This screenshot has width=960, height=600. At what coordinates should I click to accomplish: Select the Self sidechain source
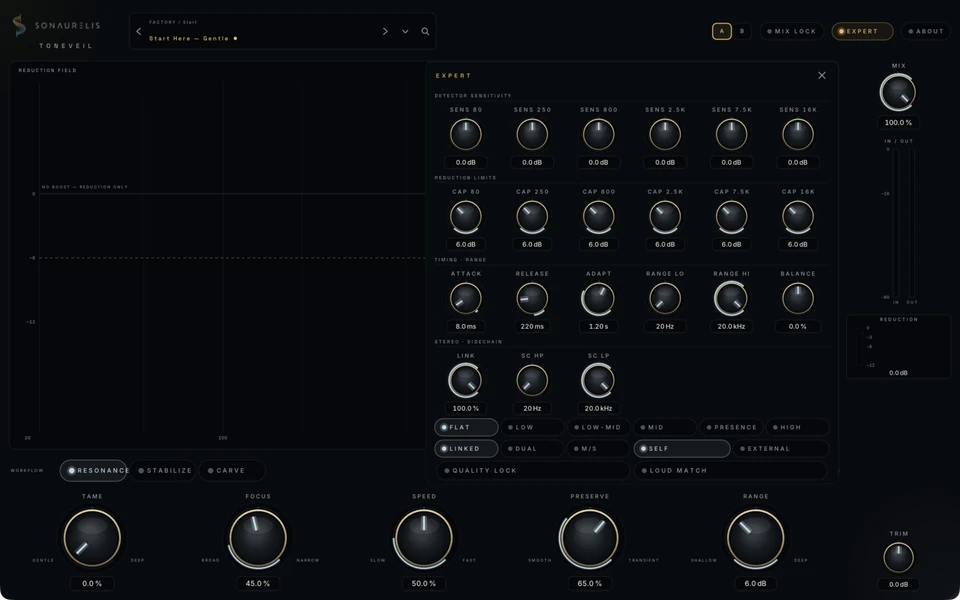pyautogui.click(x=682, y=449)
